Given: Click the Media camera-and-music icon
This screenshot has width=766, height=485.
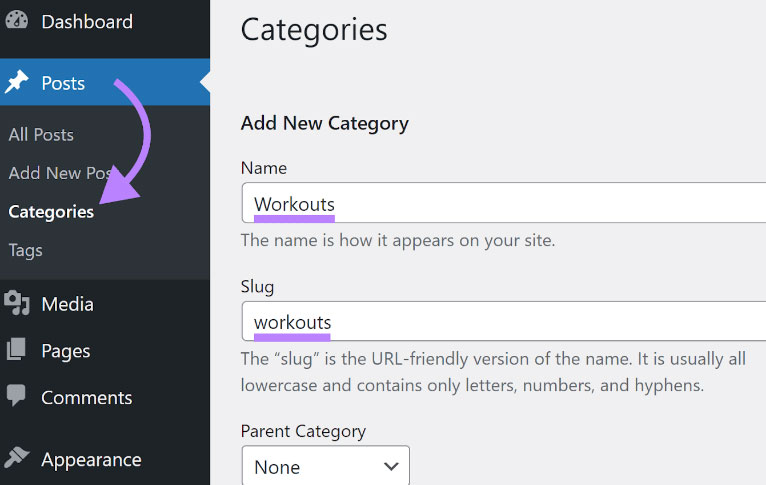Looking at the screenshot, I should coord(17,304).
